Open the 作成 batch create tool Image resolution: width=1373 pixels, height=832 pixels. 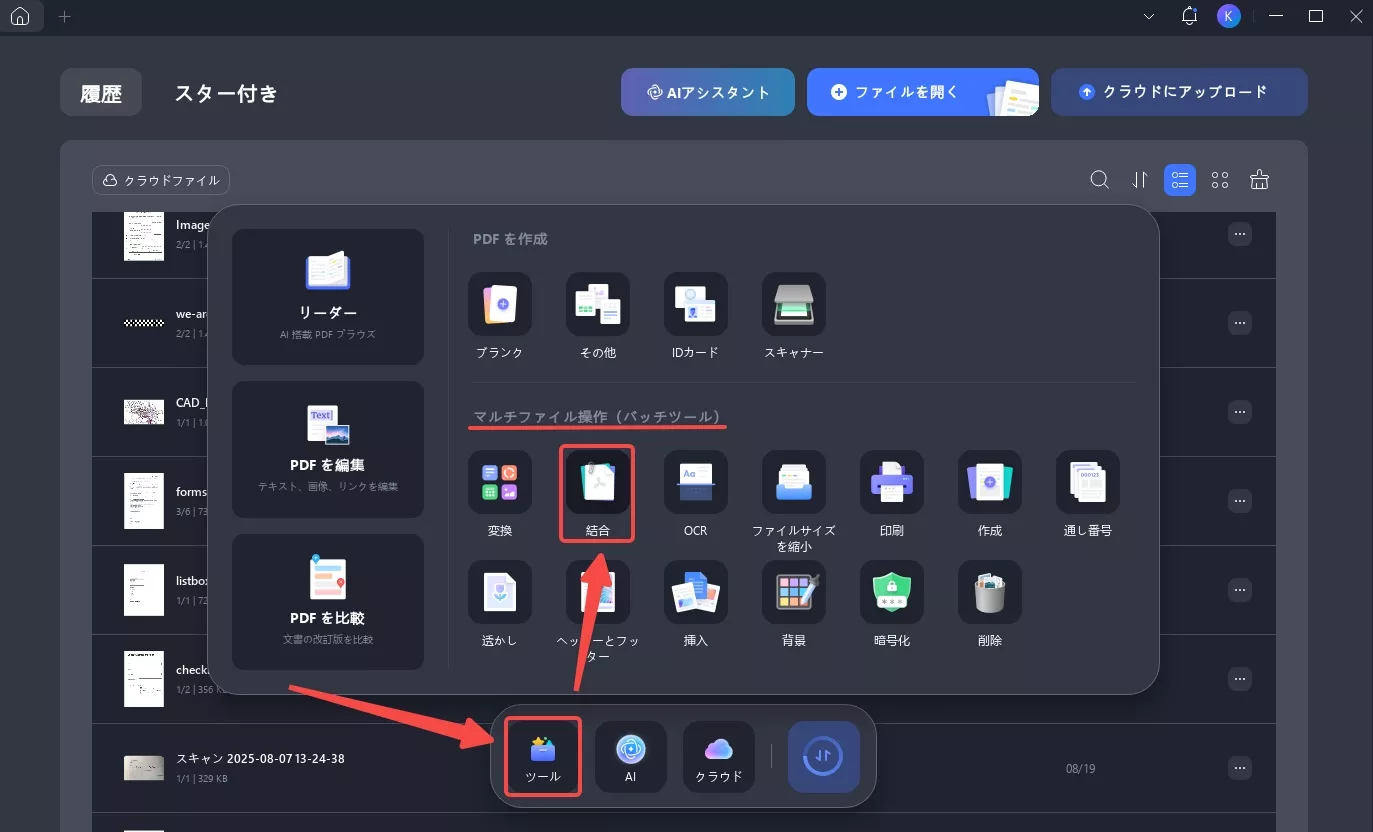pyautogui.click(x=990, y=482)
